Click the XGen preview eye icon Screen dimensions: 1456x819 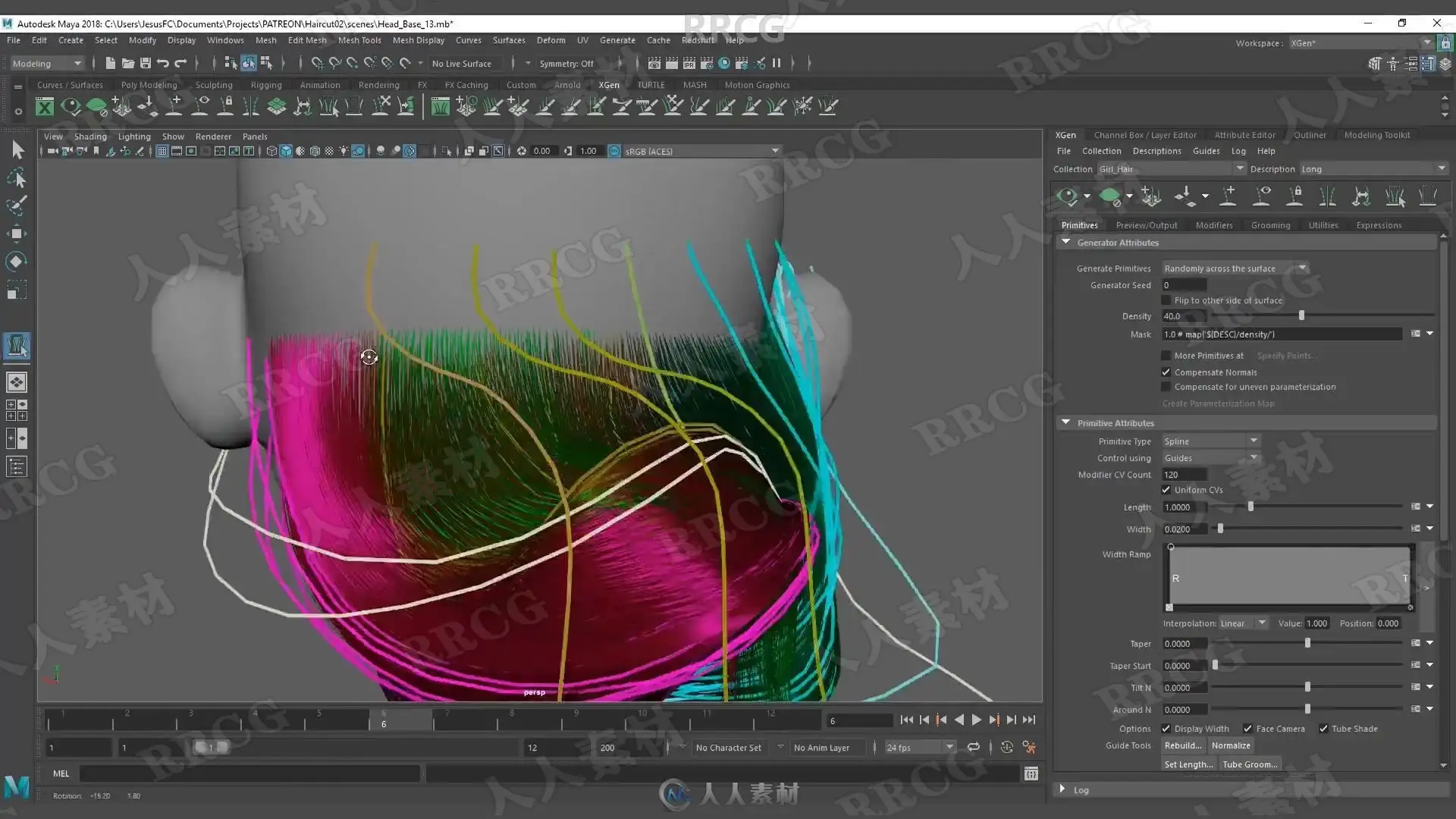(x=1066, y=197)
